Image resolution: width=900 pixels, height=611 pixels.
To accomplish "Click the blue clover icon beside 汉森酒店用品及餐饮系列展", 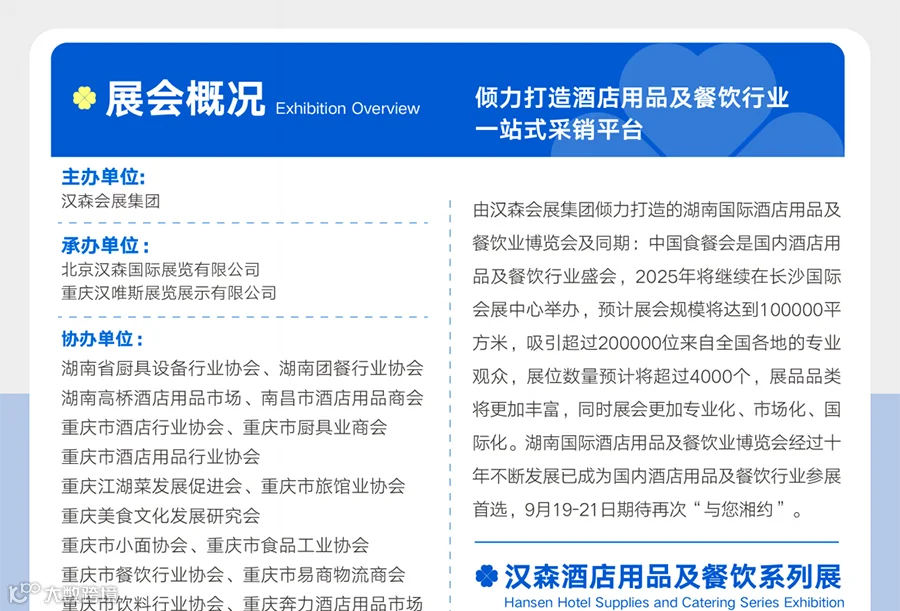I will coord(487,575).
